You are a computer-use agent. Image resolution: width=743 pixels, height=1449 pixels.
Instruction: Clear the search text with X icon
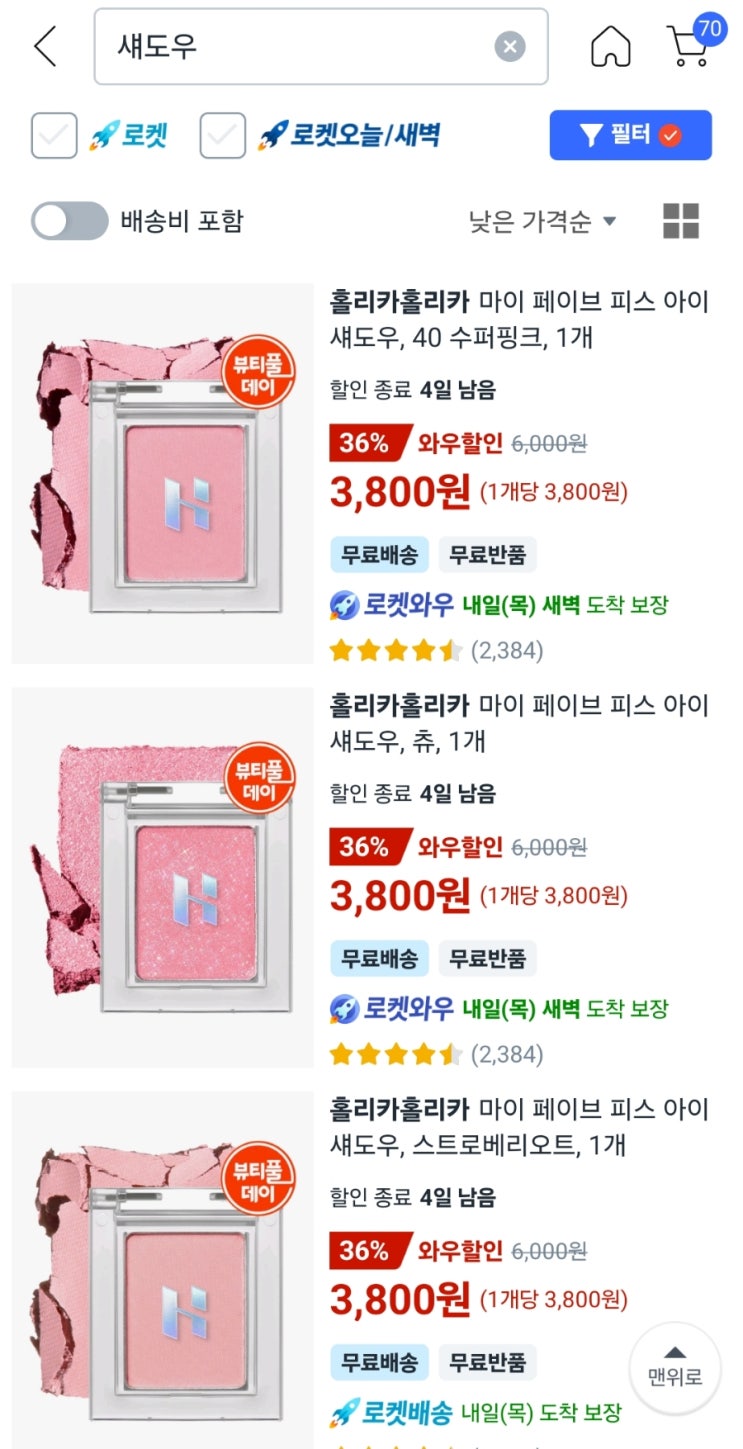tap(510, 46)
